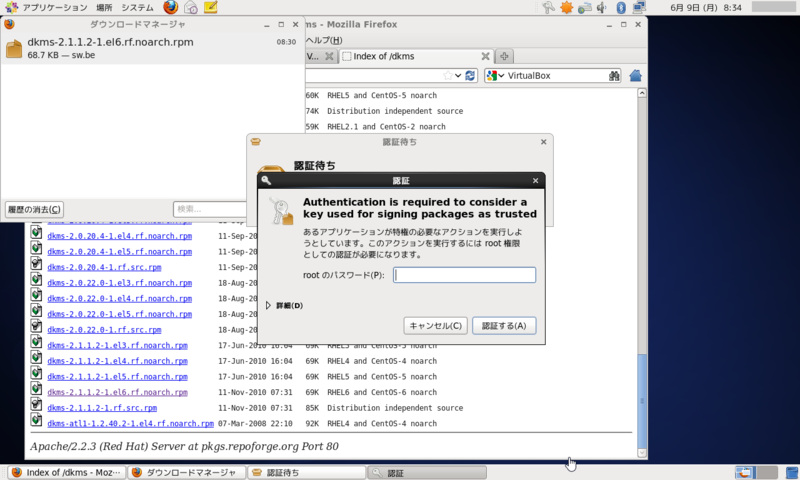Close the partially hidden V... tab

click(329, 56)
